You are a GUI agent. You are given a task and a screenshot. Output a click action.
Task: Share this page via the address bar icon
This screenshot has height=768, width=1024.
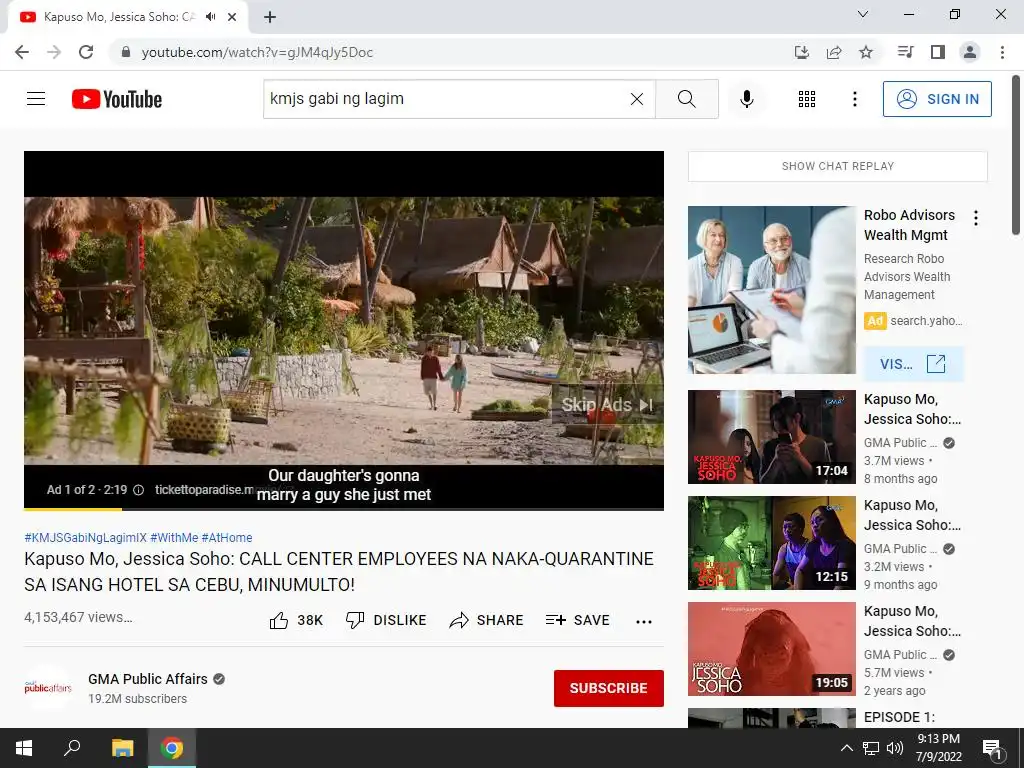[x=833, y=52]
